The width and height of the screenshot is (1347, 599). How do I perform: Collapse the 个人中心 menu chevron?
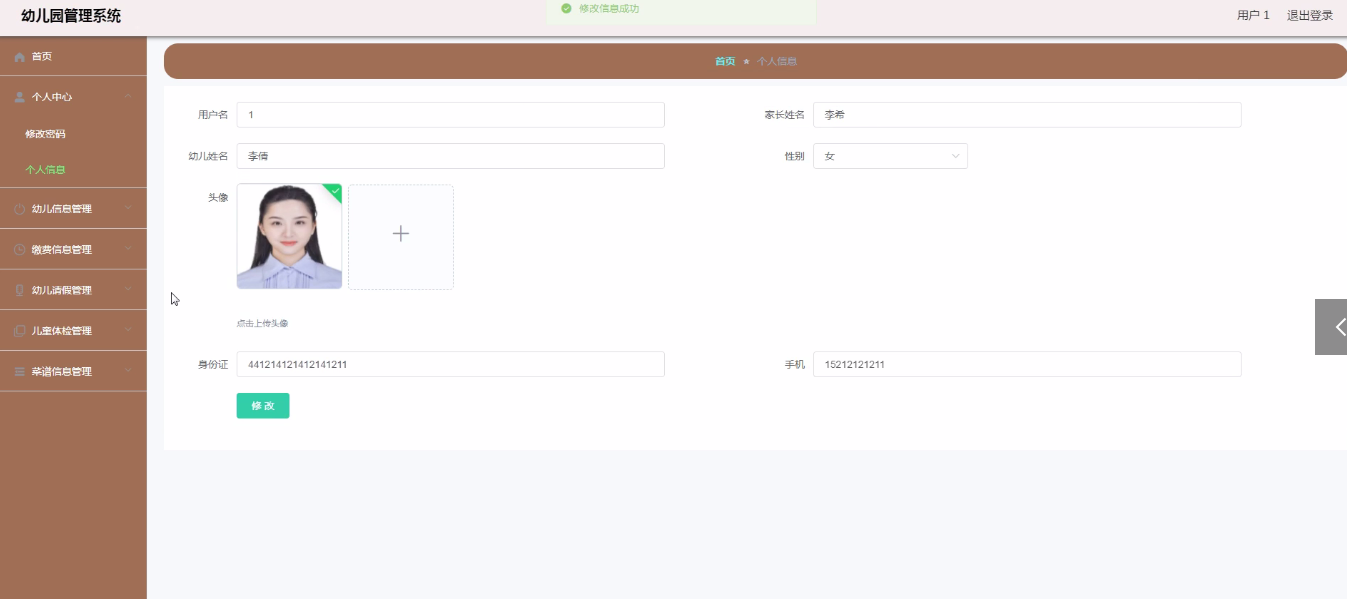coord(128,97)
